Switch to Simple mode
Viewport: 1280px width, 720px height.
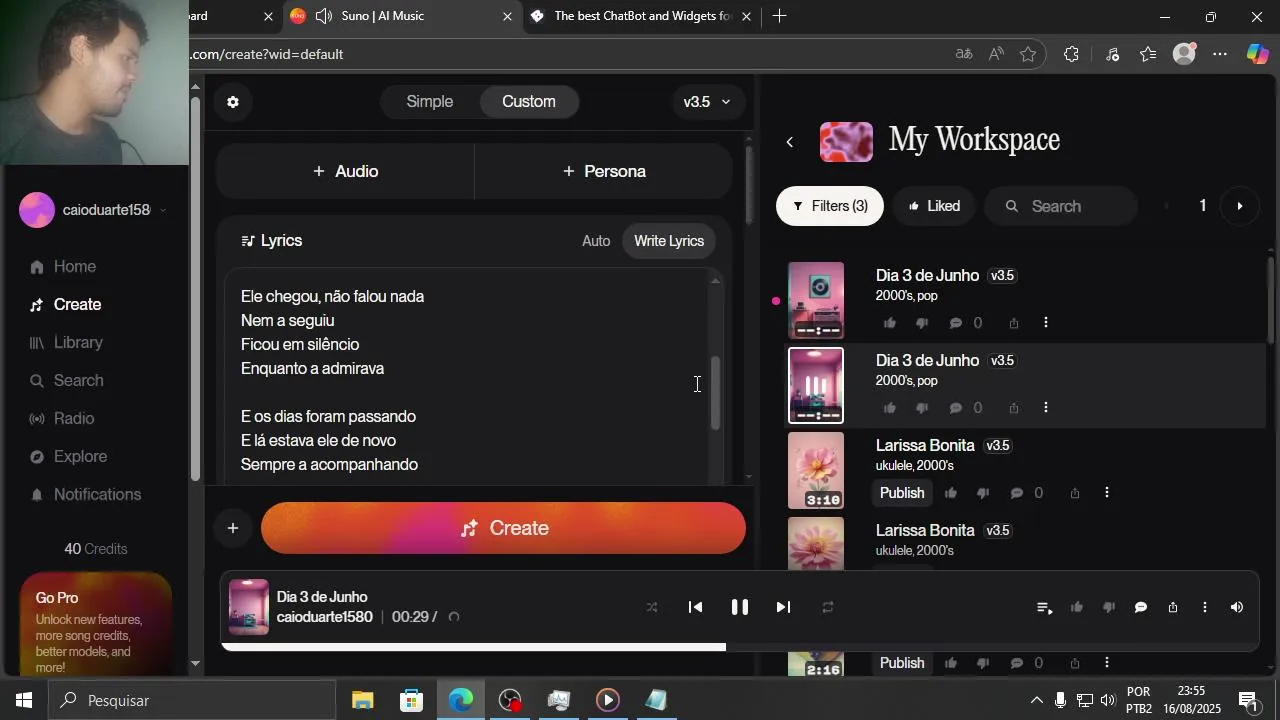point(430,102)
